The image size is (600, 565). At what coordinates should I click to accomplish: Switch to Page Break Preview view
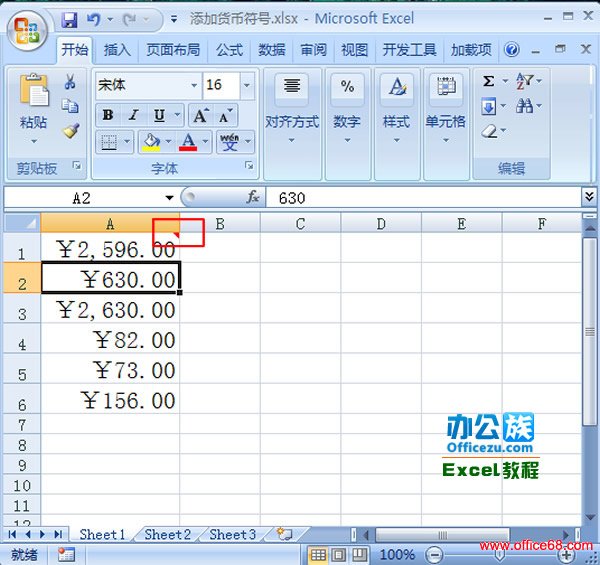[x=359, y=555]
